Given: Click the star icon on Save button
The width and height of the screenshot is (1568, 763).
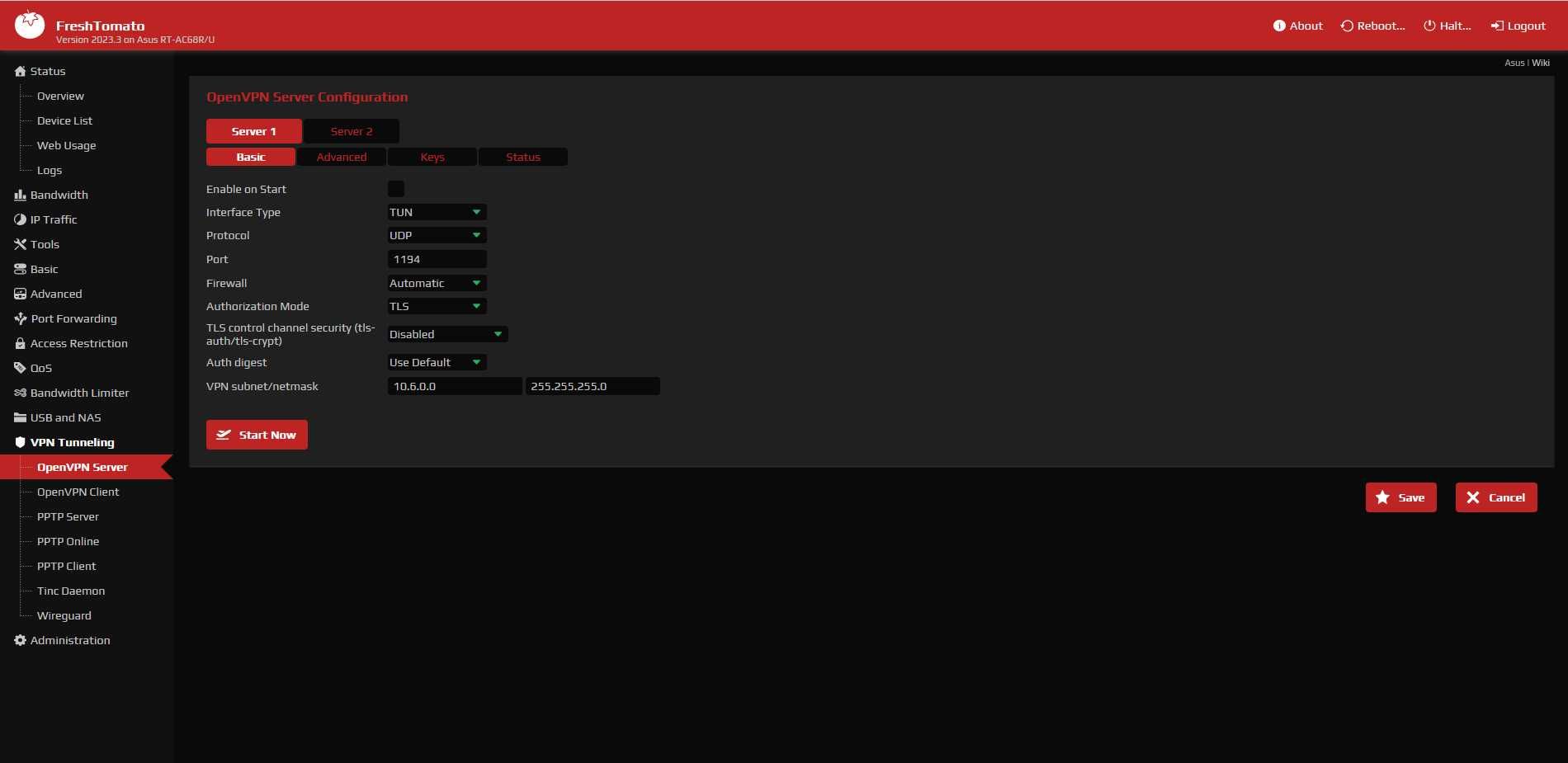Looking at the screenshot, I should [x=1382, y=497].
